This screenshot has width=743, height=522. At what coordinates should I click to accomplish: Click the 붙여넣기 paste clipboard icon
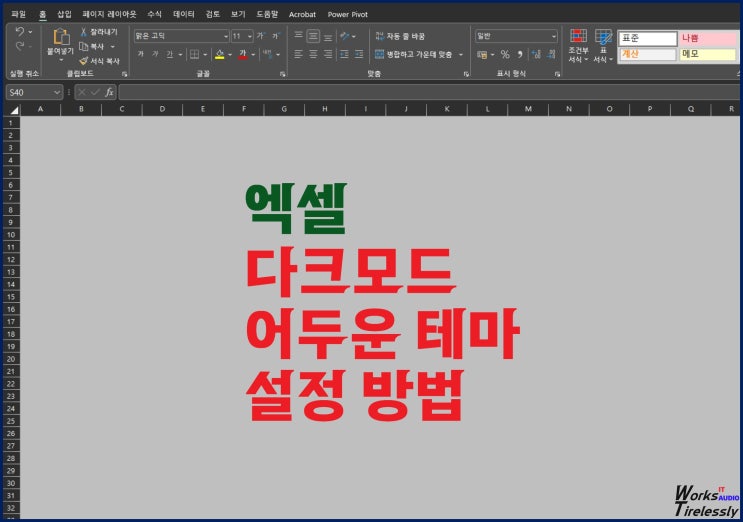pyautogui.click(x=61, y=37)
